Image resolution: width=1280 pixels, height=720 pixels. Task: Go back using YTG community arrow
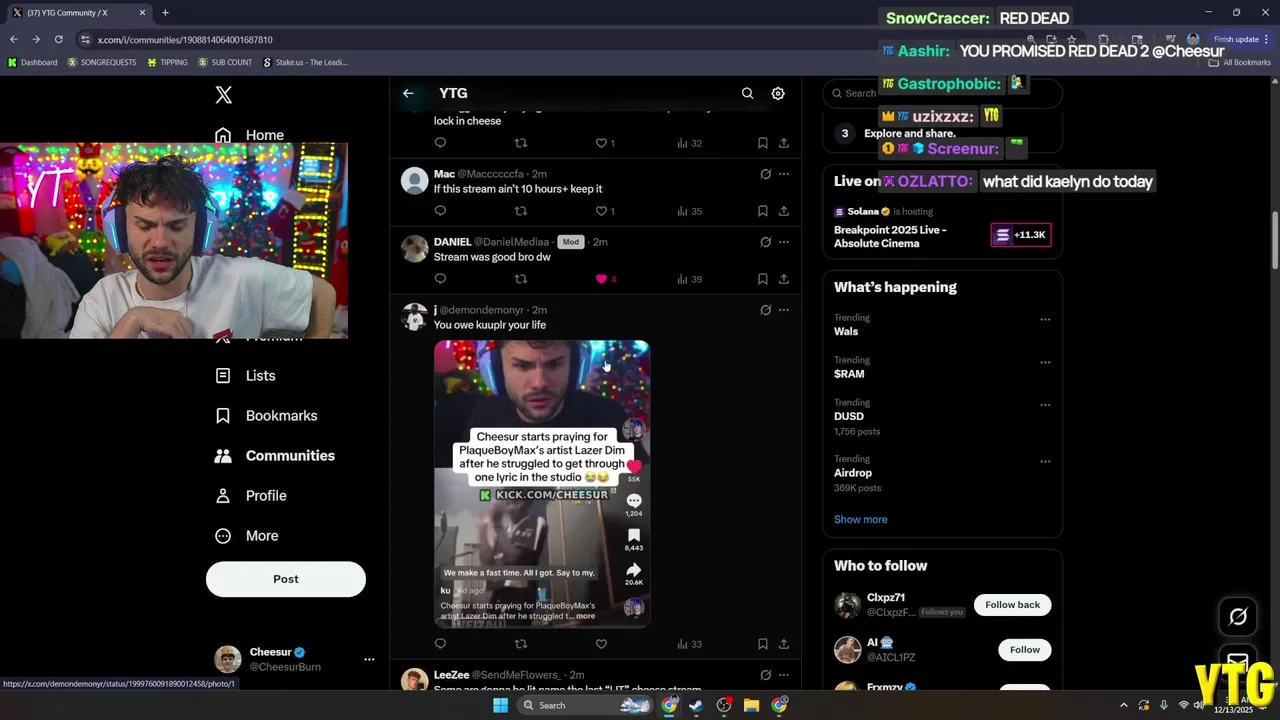[x=408, y=93]
